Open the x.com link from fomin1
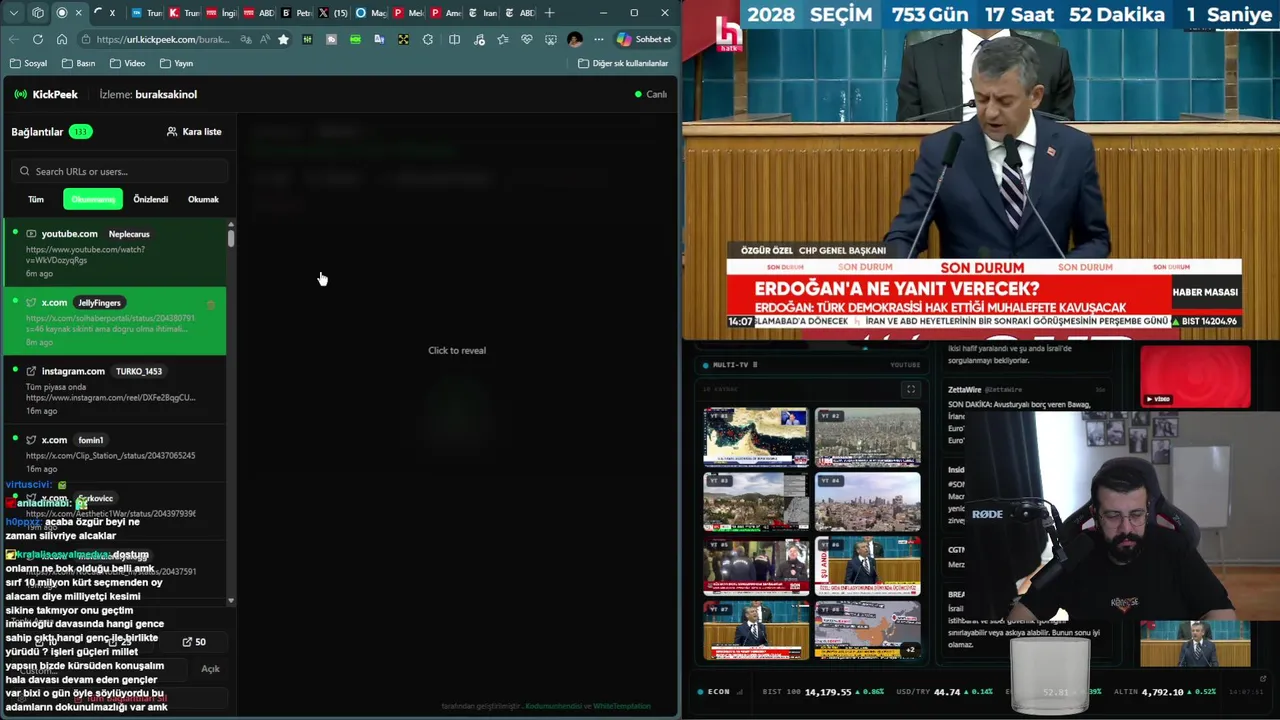 115,453
